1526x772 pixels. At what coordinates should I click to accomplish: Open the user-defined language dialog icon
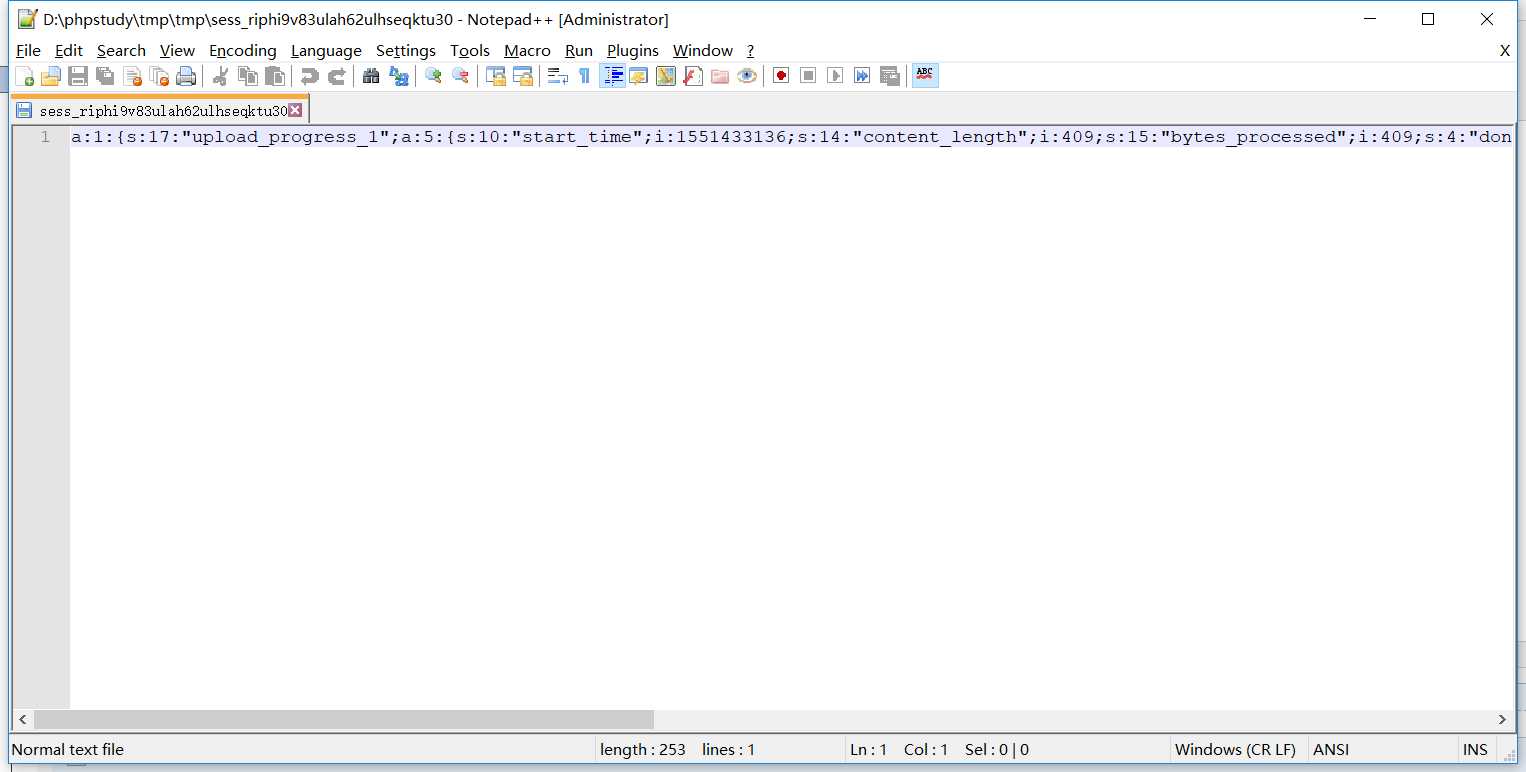(638, 76)
